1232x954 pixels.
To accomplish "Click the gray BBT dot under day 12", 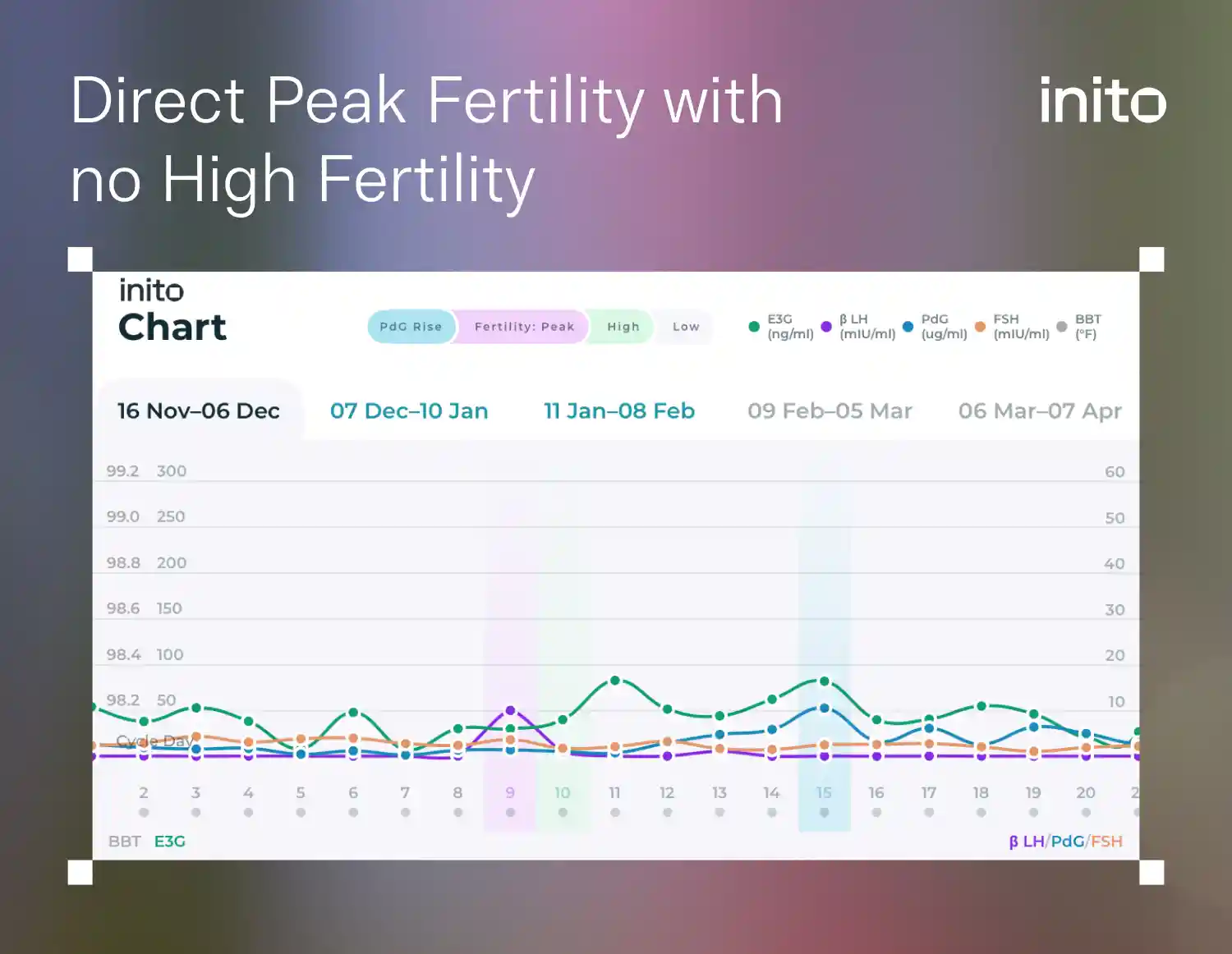I will (667, 813).
